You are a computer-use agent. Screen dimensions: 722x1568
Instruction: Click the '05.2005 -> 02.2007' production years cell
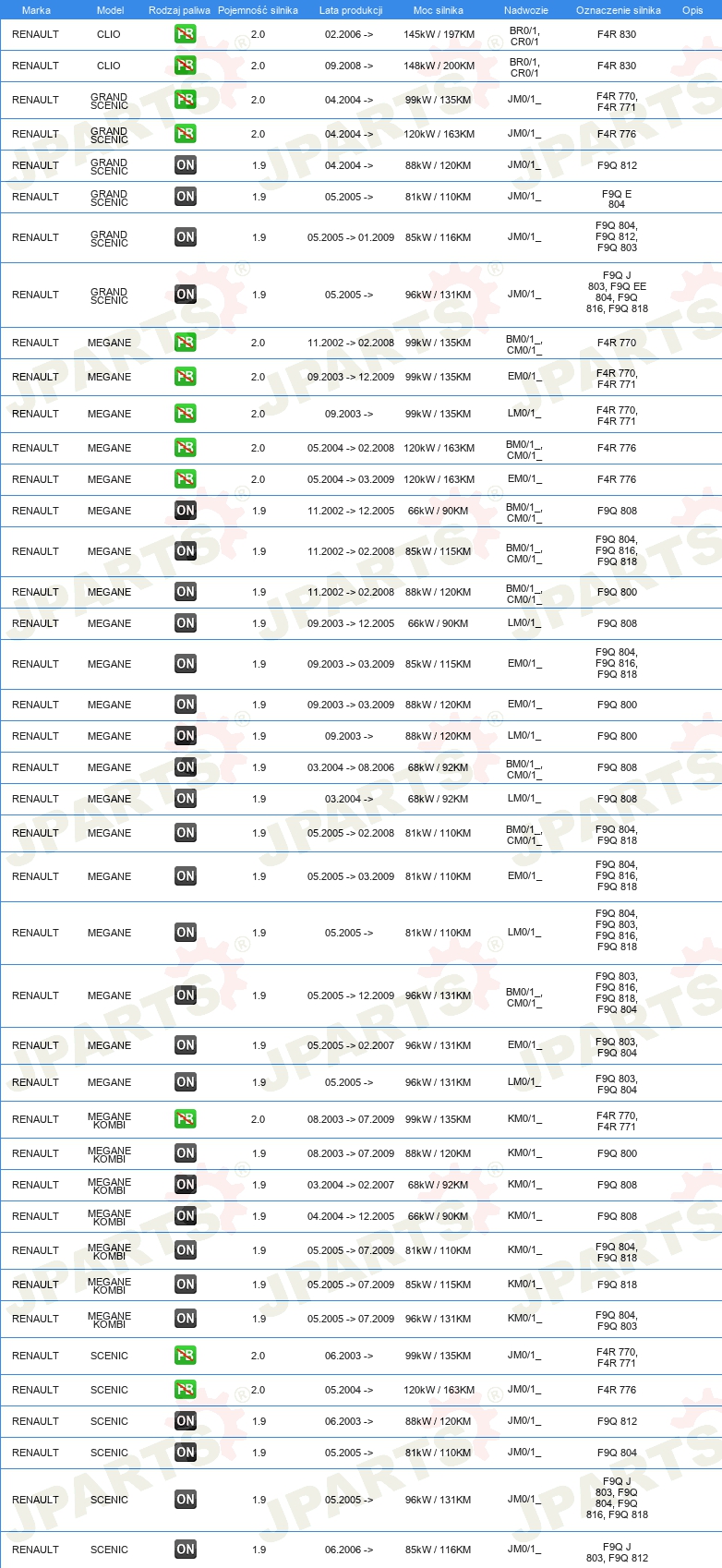click(x=351, y=1045)
